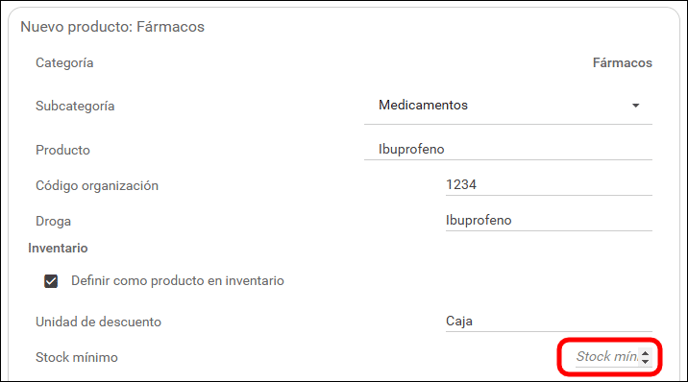This screenshot has height=382, width=688.
Task: Click the Fármacos category value
Action: [622, 63]
